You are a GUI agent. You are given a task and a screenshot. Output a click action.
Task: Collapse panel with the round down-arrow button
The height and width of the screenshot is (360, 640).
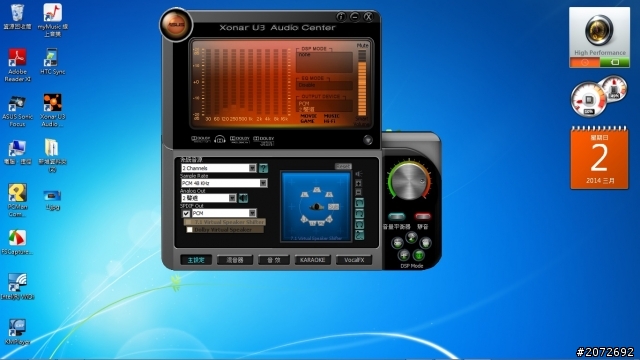pos(368,140)
